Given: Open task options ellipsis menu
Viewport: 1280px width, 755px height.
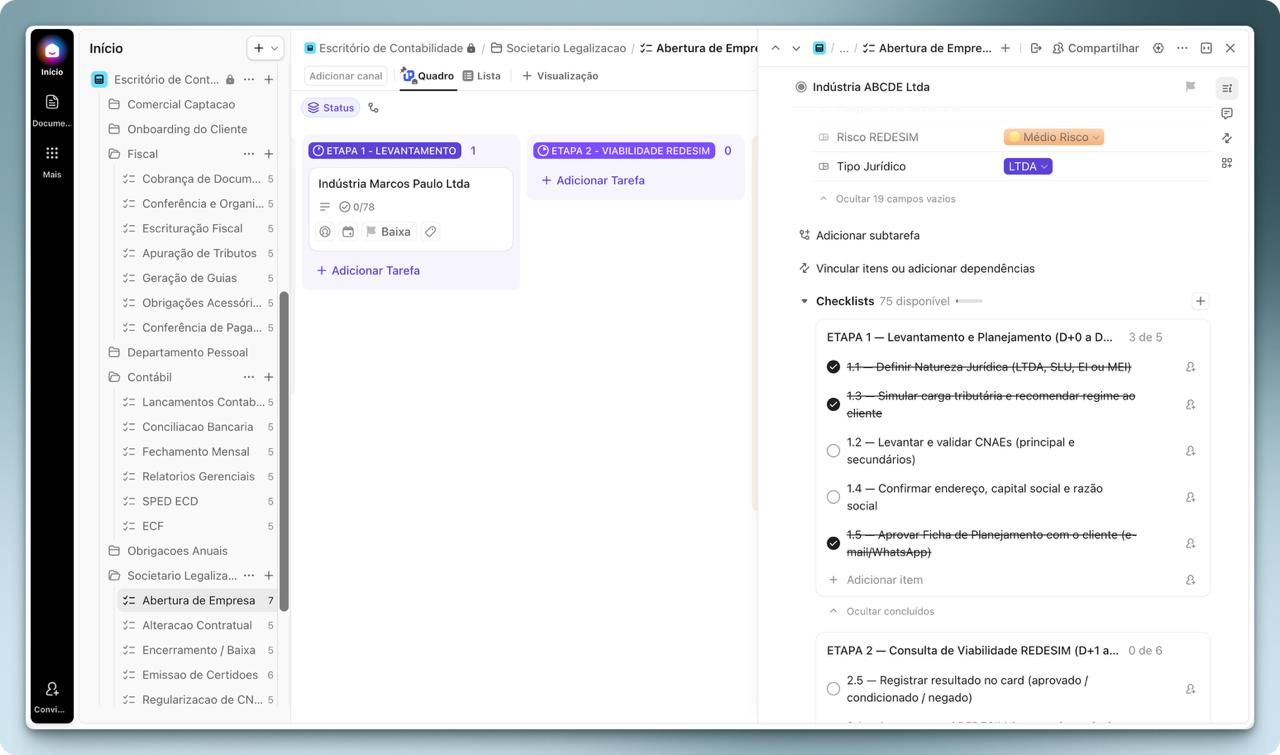Looking at the screenshot, I should click(x=1182, y=48).
